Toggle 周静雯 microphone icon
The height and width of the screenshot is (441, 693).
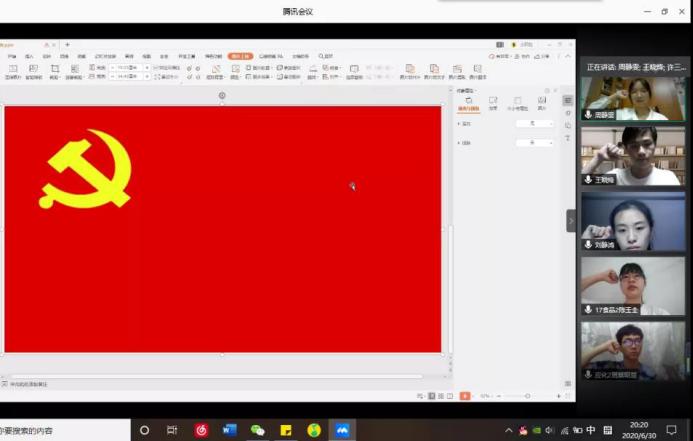pyautogui.click(x=588, y=115)
